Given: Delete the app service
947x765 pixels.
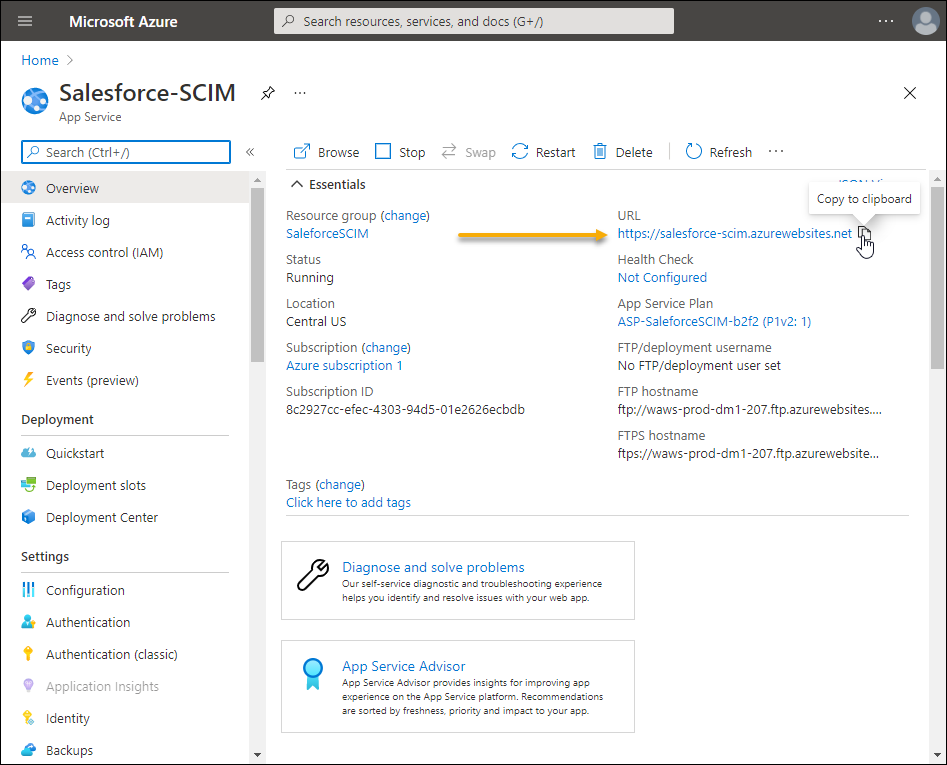Looking at the screenshot, I should click(622, 152).
